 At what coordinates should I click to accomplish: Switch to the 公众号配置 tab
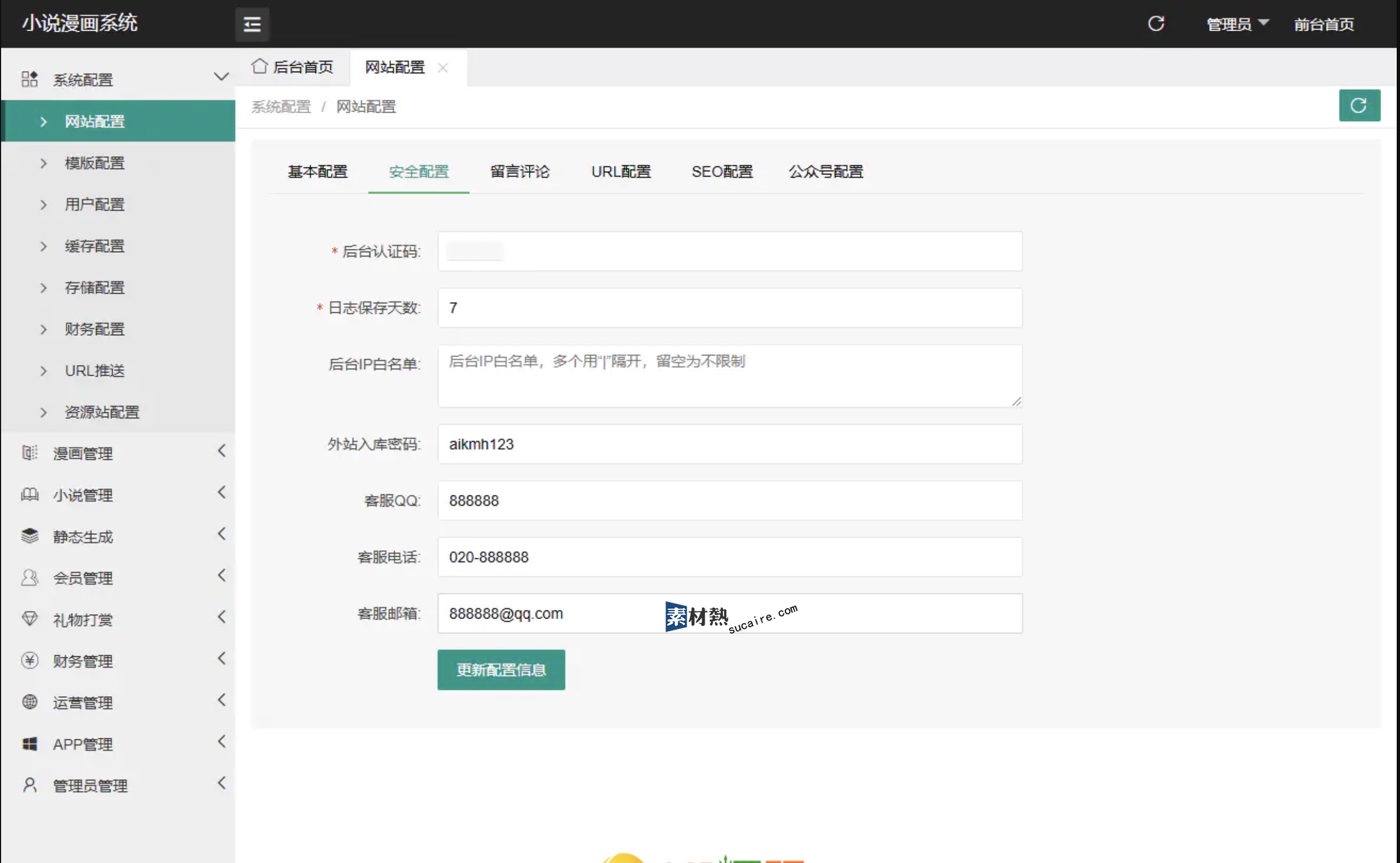click(826, 172)
